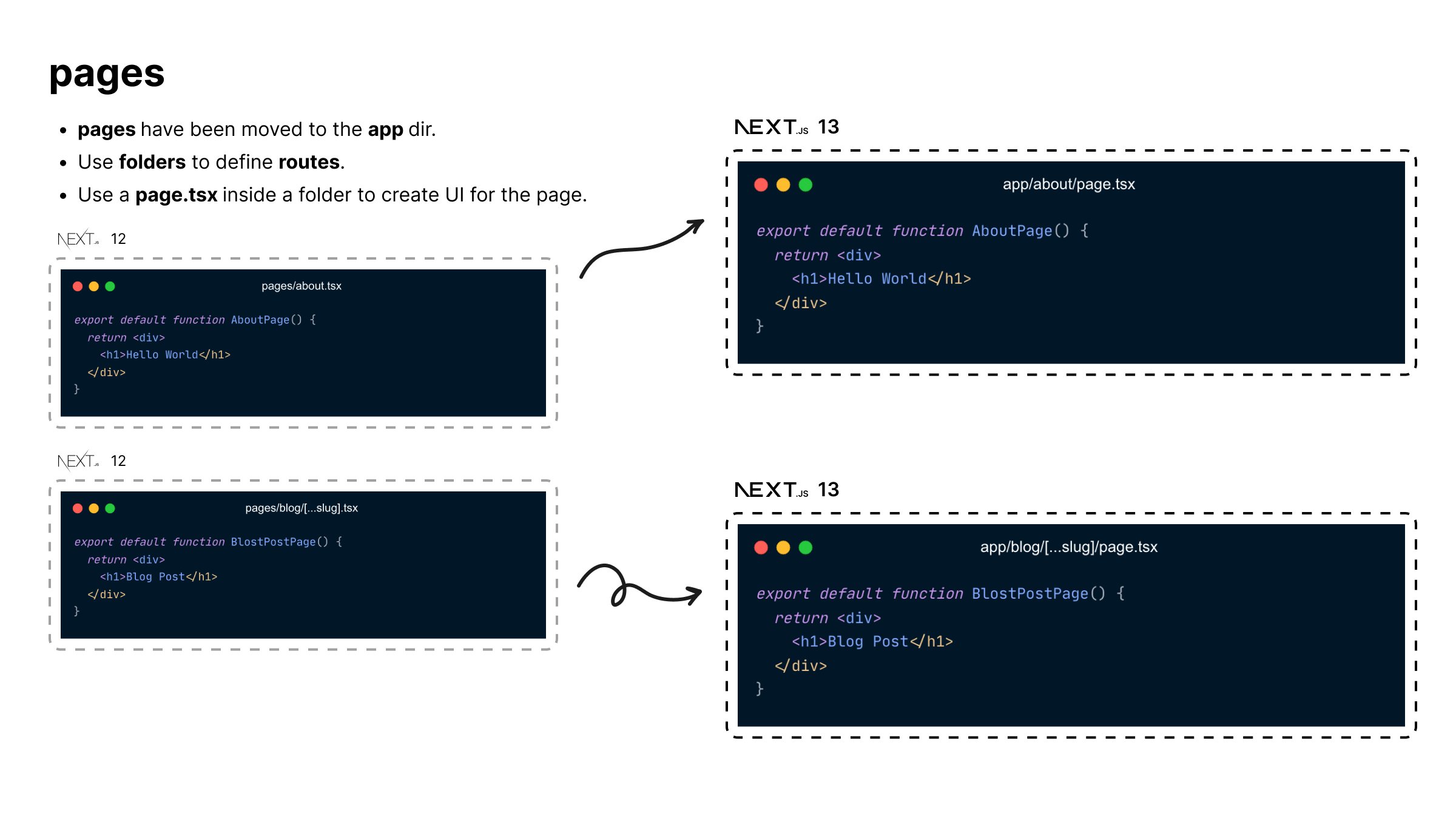Click green dot in app/about/page.tsx window
The width and height of the screenshot is (1456, 819).
pyautogui.click(x=806, y=184)
